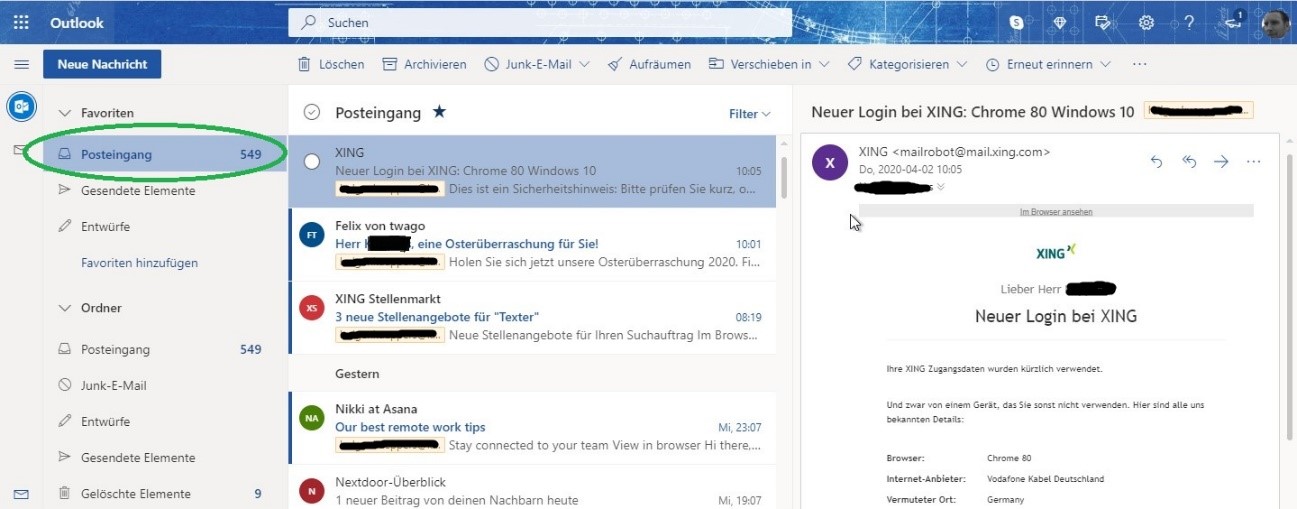
Task: Click the mail icon at sidebar bottom
Action: pos(21,494)
